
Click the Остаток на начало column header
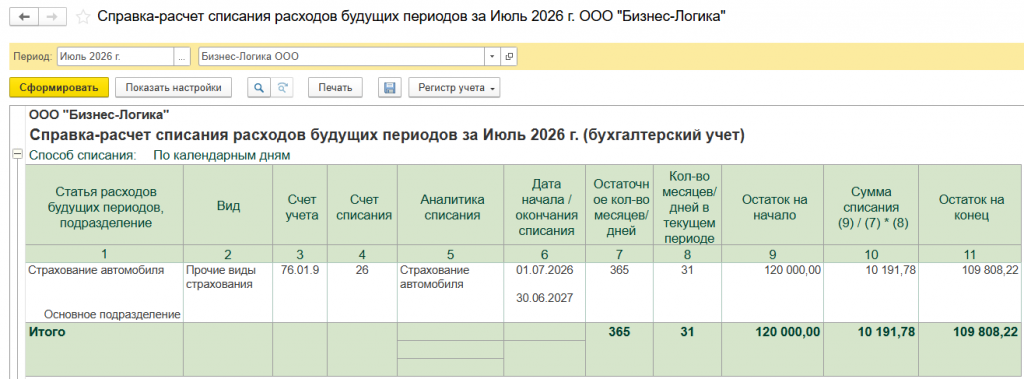pos(773,206)
